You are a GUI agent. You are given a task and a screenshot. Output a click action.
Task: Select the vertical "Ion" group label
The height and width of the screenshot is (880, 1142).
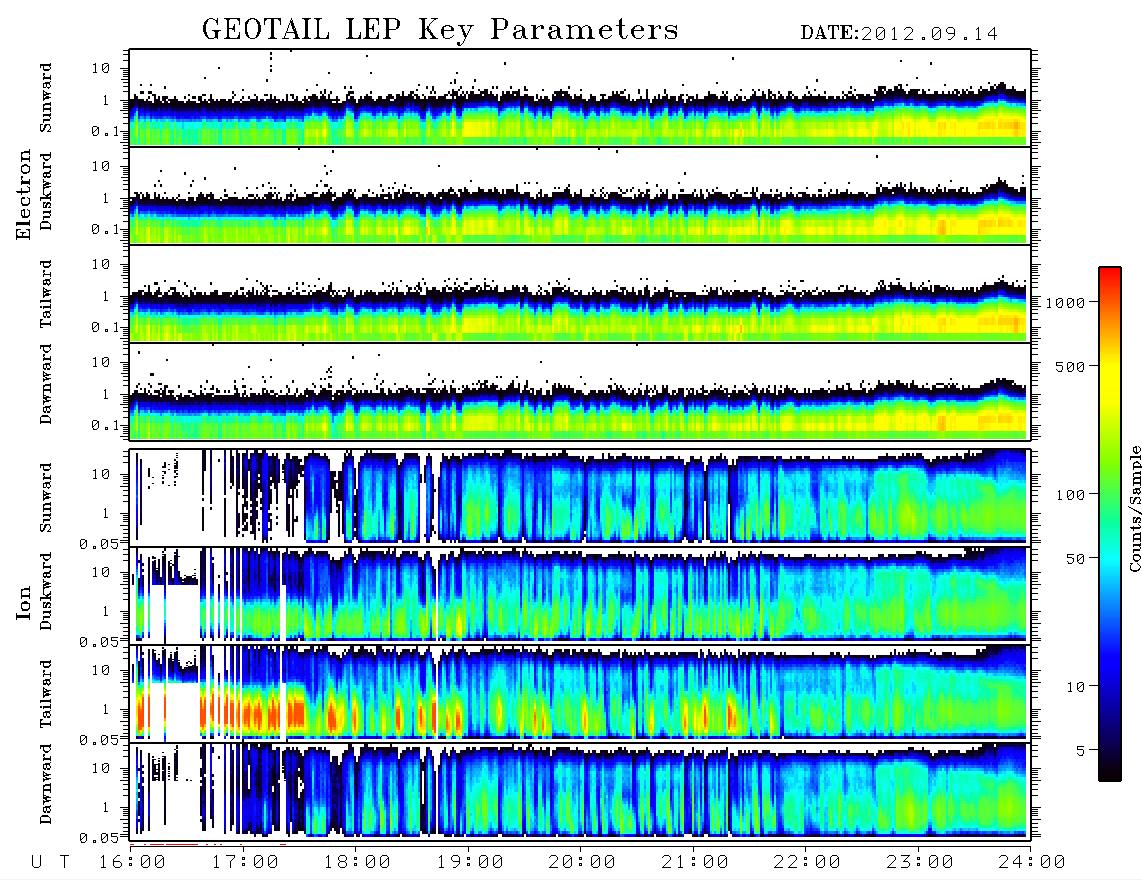[24, 604]
